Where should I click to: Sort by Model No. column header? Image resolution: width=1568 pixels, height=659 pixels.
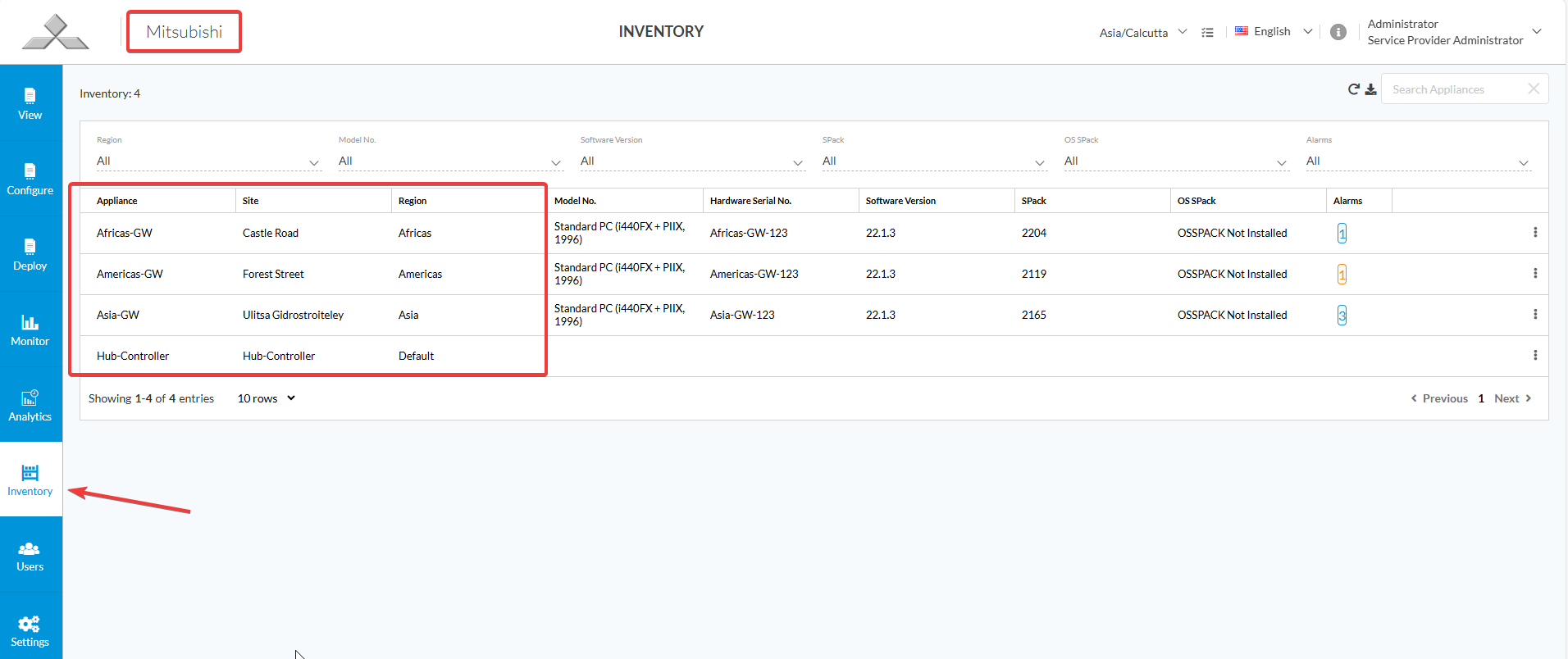pyautogui.click(x=575, y=201)
